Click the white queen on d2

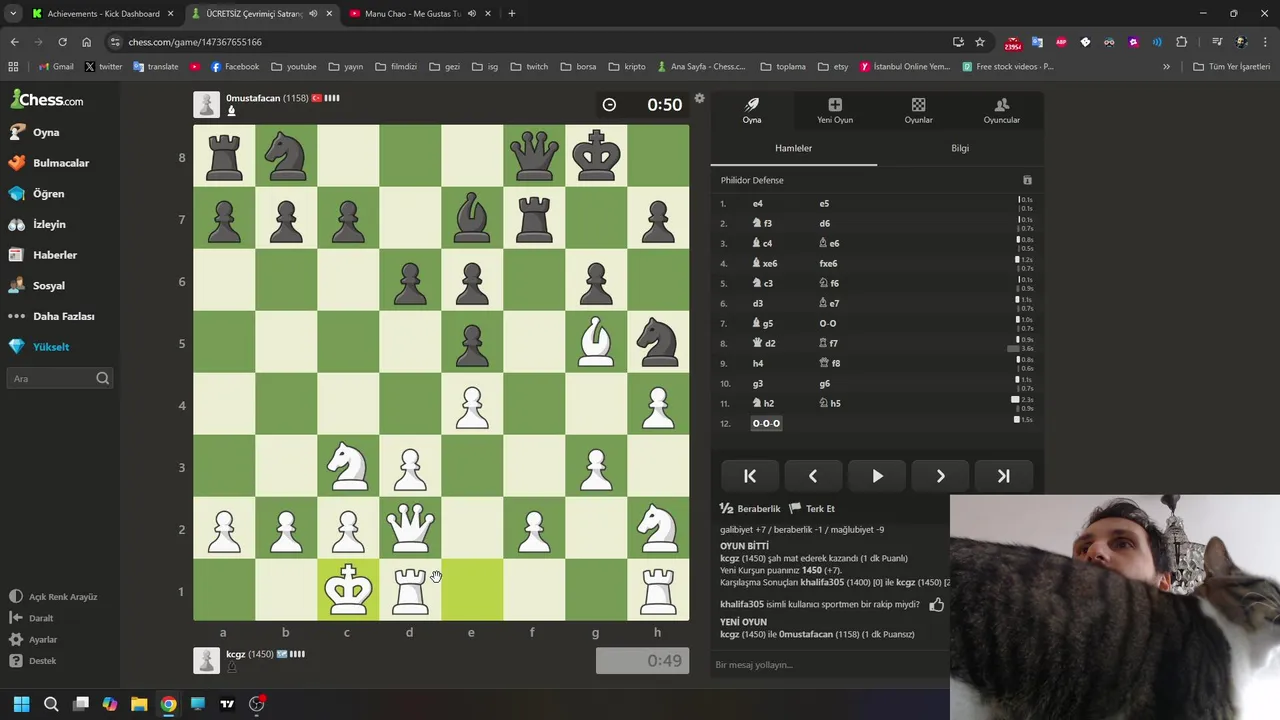coord(410,529)
